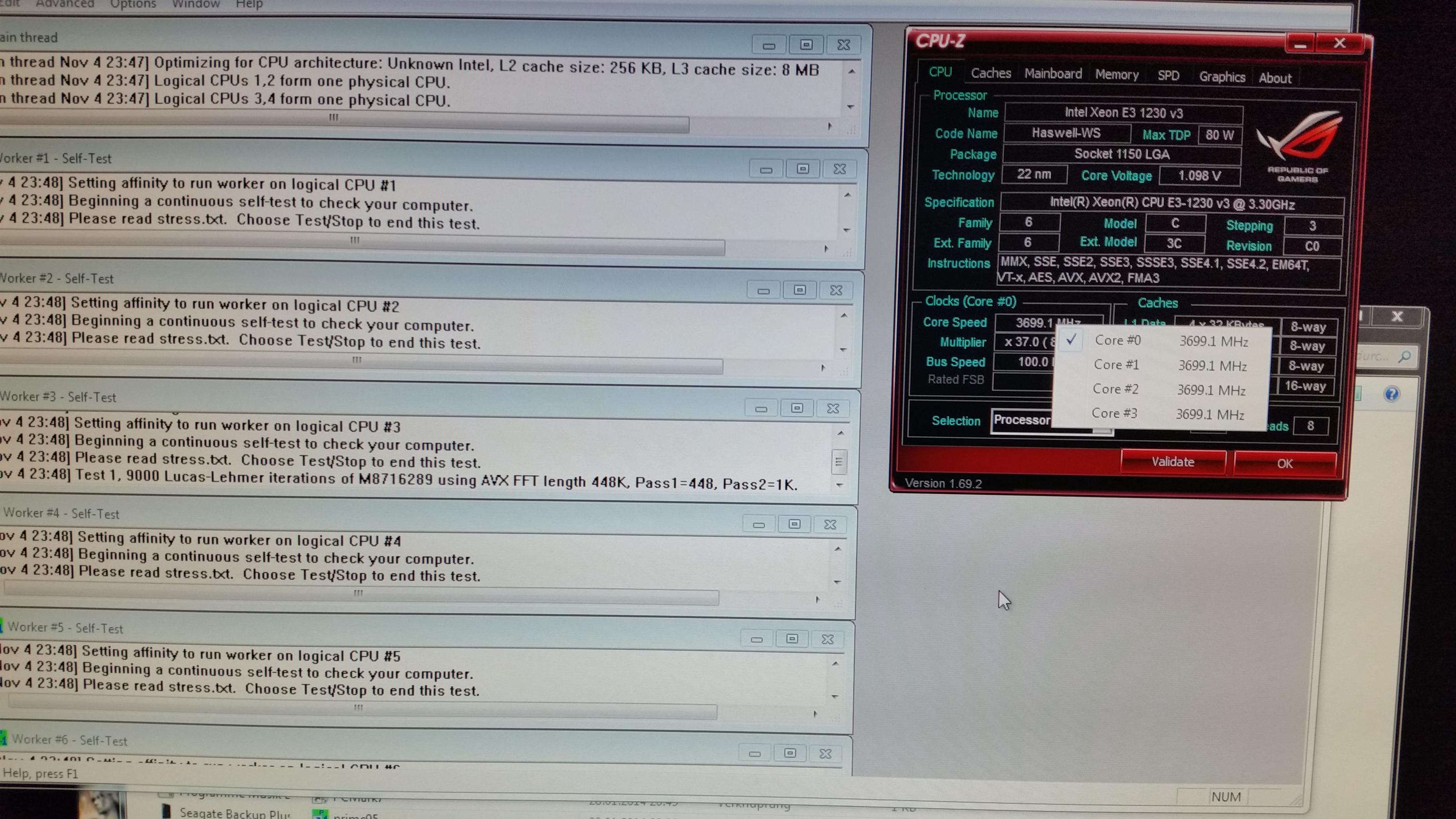
Task: Switch to the Mainboard tab
Action: point(1053,74)
